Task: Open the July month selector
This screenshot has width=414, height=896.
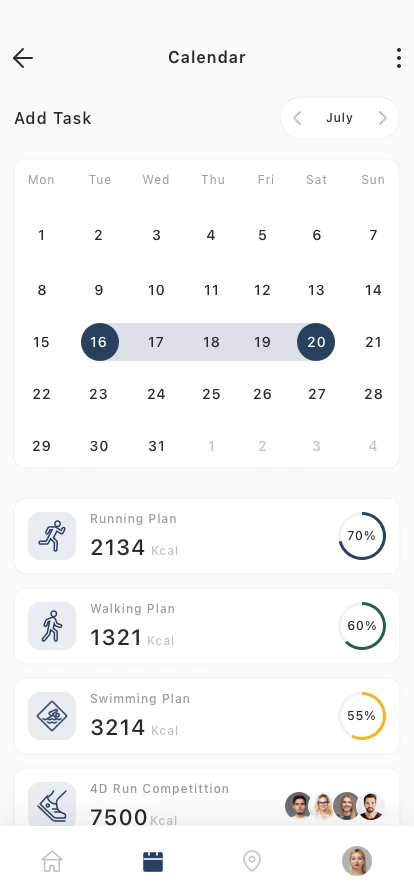Action: coord(340,118)
